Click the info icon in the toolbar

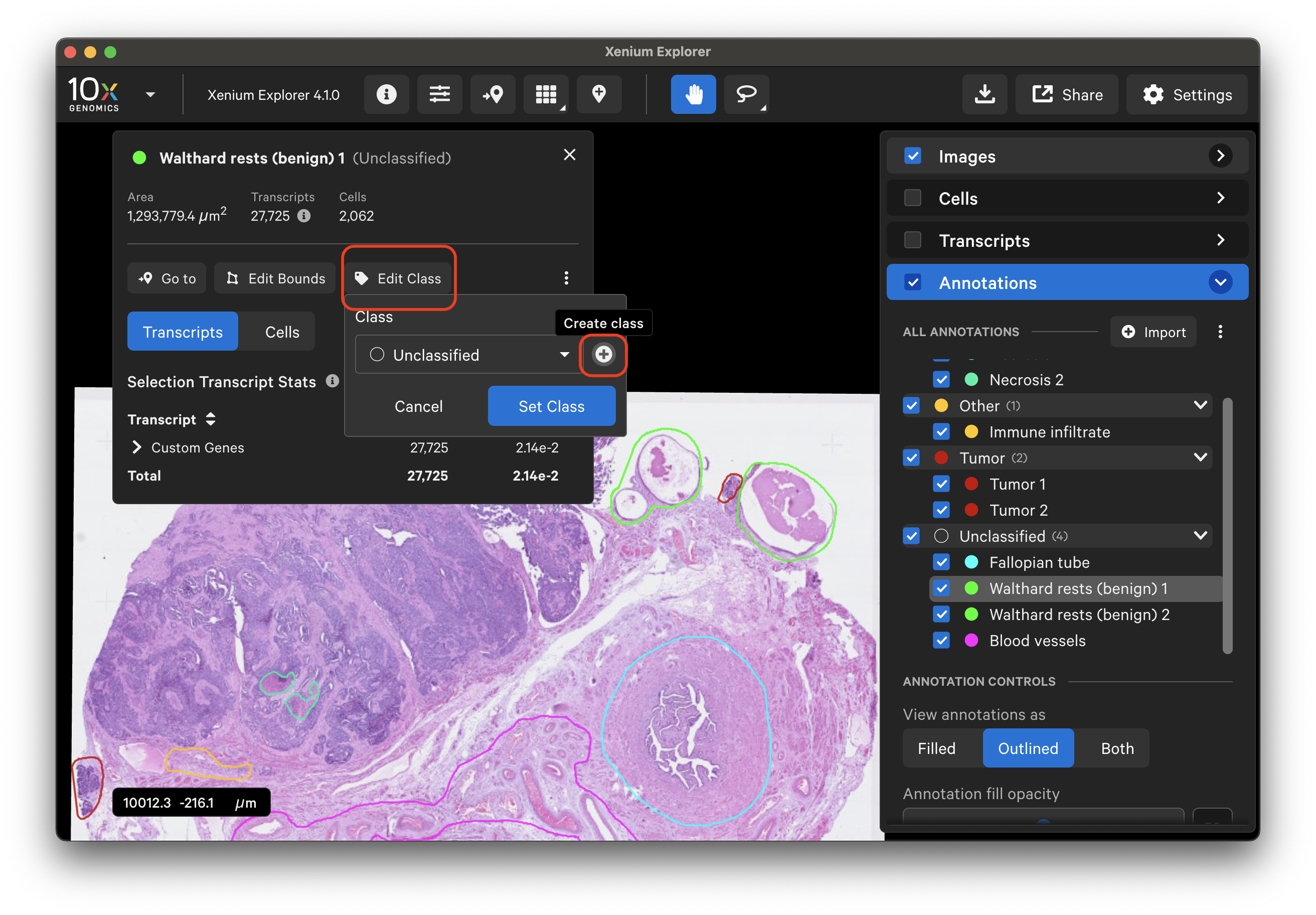(386, 95)
